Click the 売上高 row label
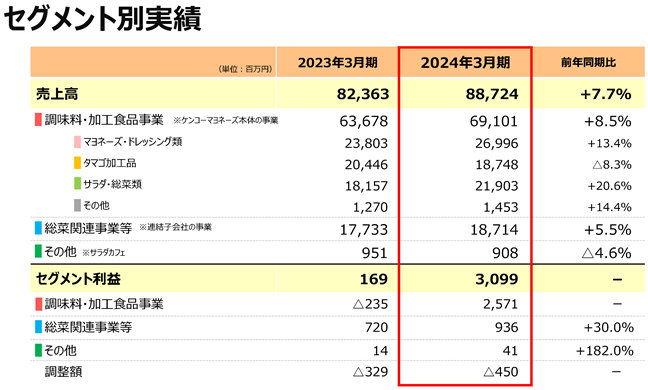The width and height of the screenshot is (648, 390). (x=57, y=94)
